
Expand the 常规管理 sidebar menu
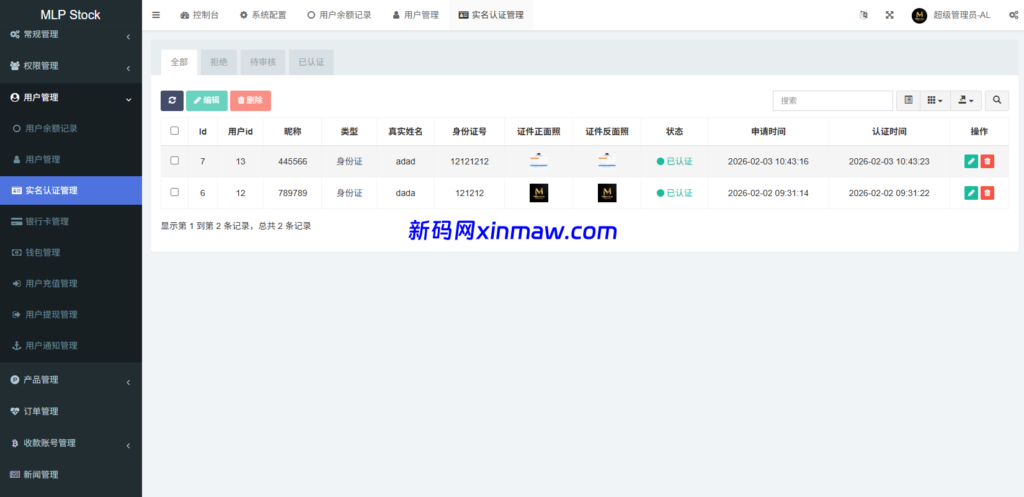(71, 35)
